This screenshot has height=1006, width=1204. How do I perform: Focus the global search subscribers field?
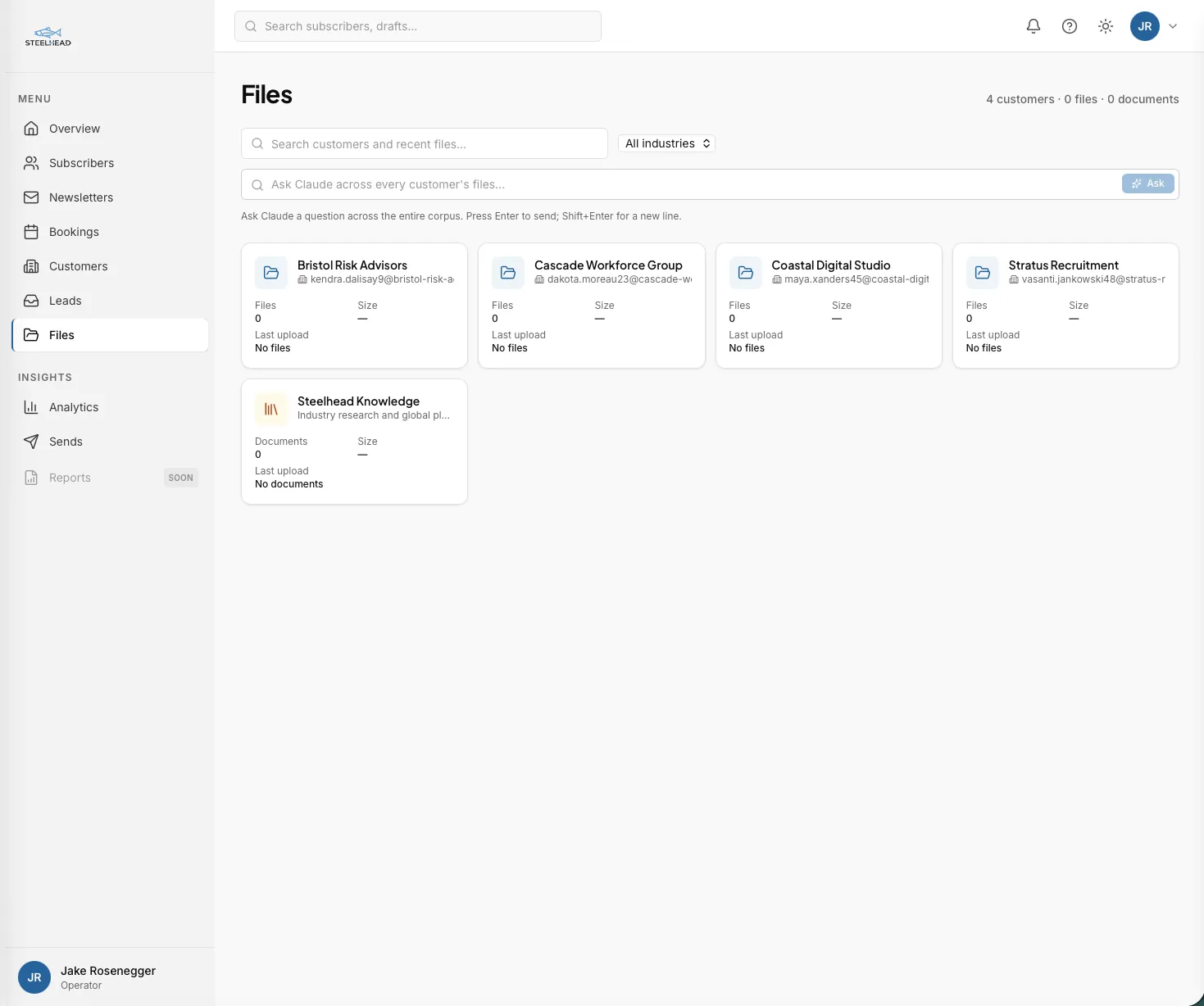[x=418, y=26]
